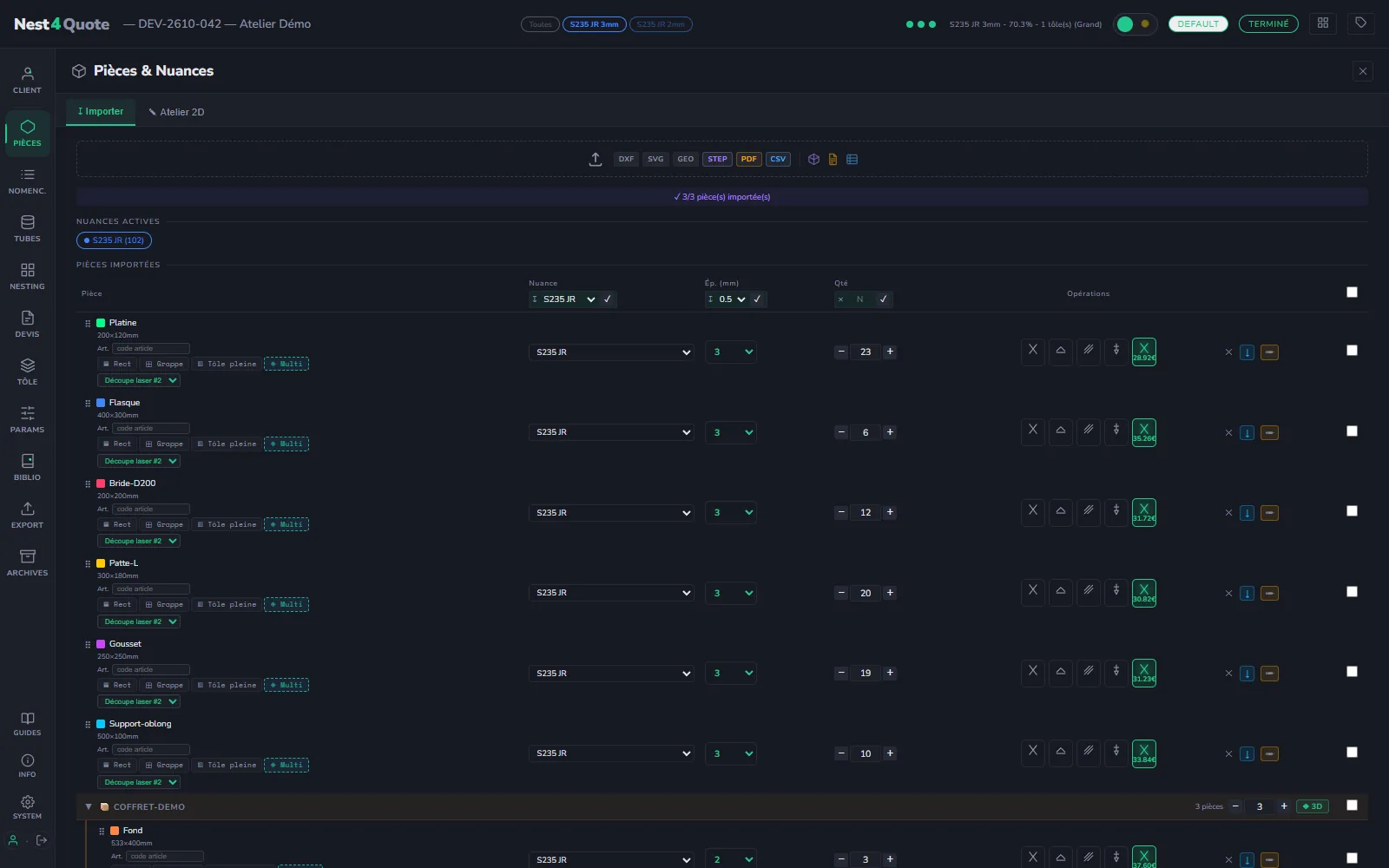
Task: Open the Tôle sidebar icon
Action: [x=27, y=372]
